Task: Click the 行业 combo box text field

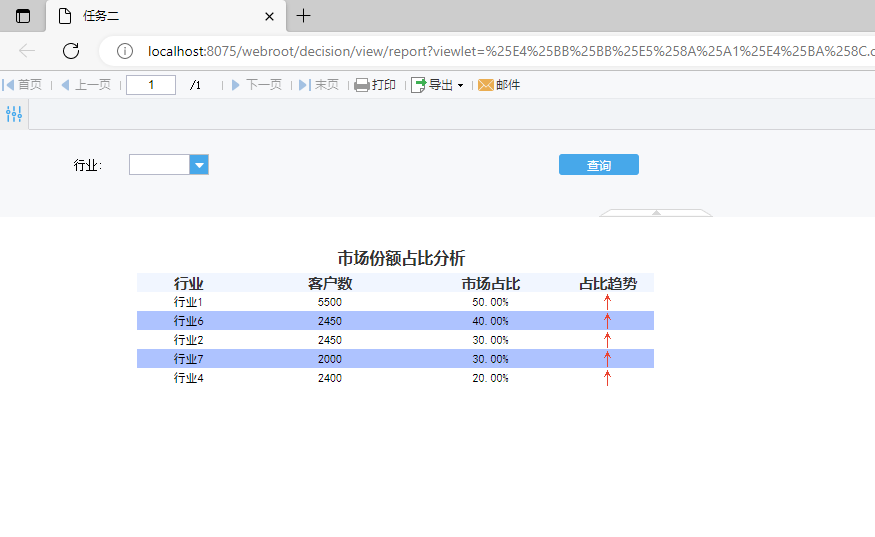Action: [160, 165]
